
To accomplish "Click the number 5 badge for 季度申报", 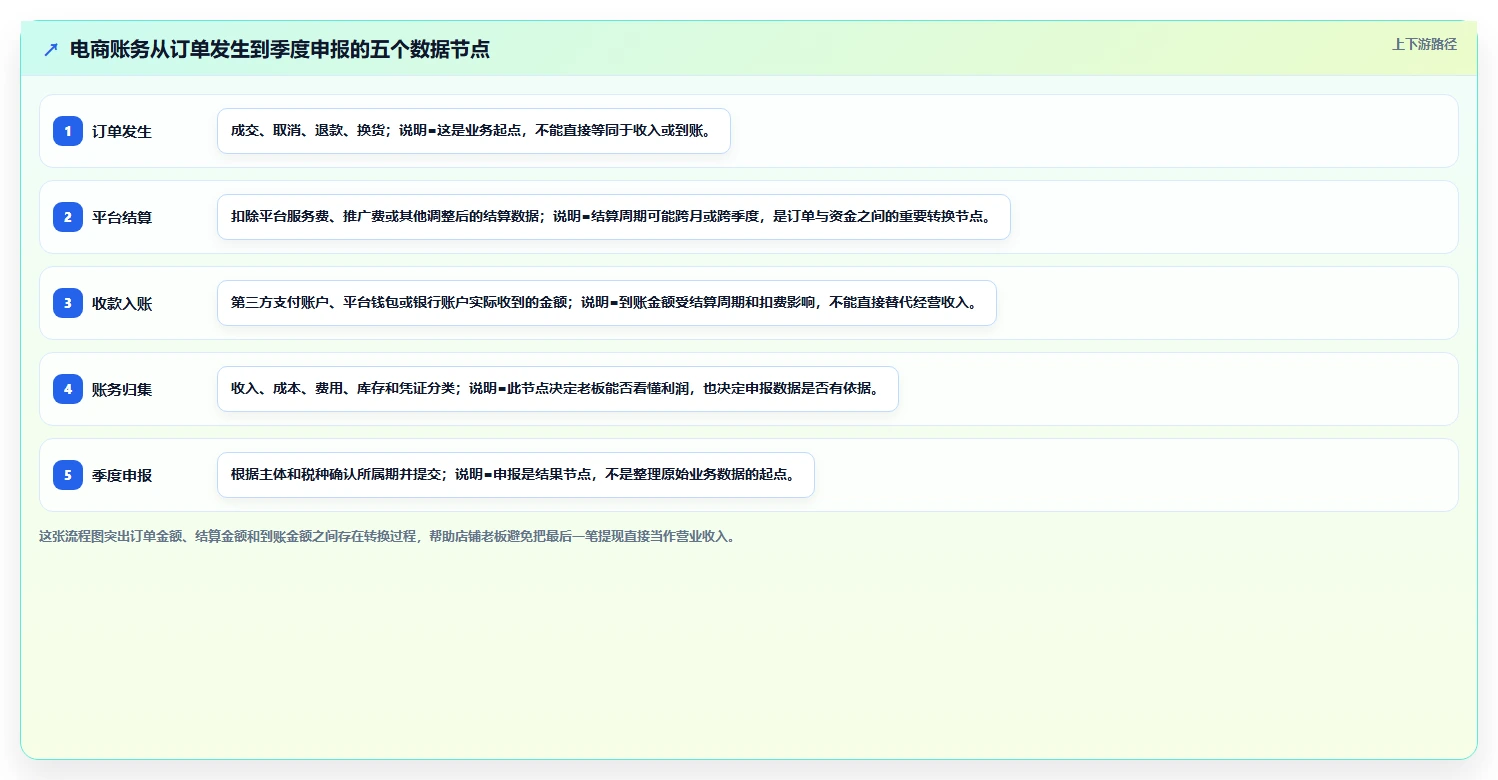I will tap(68, 475).
